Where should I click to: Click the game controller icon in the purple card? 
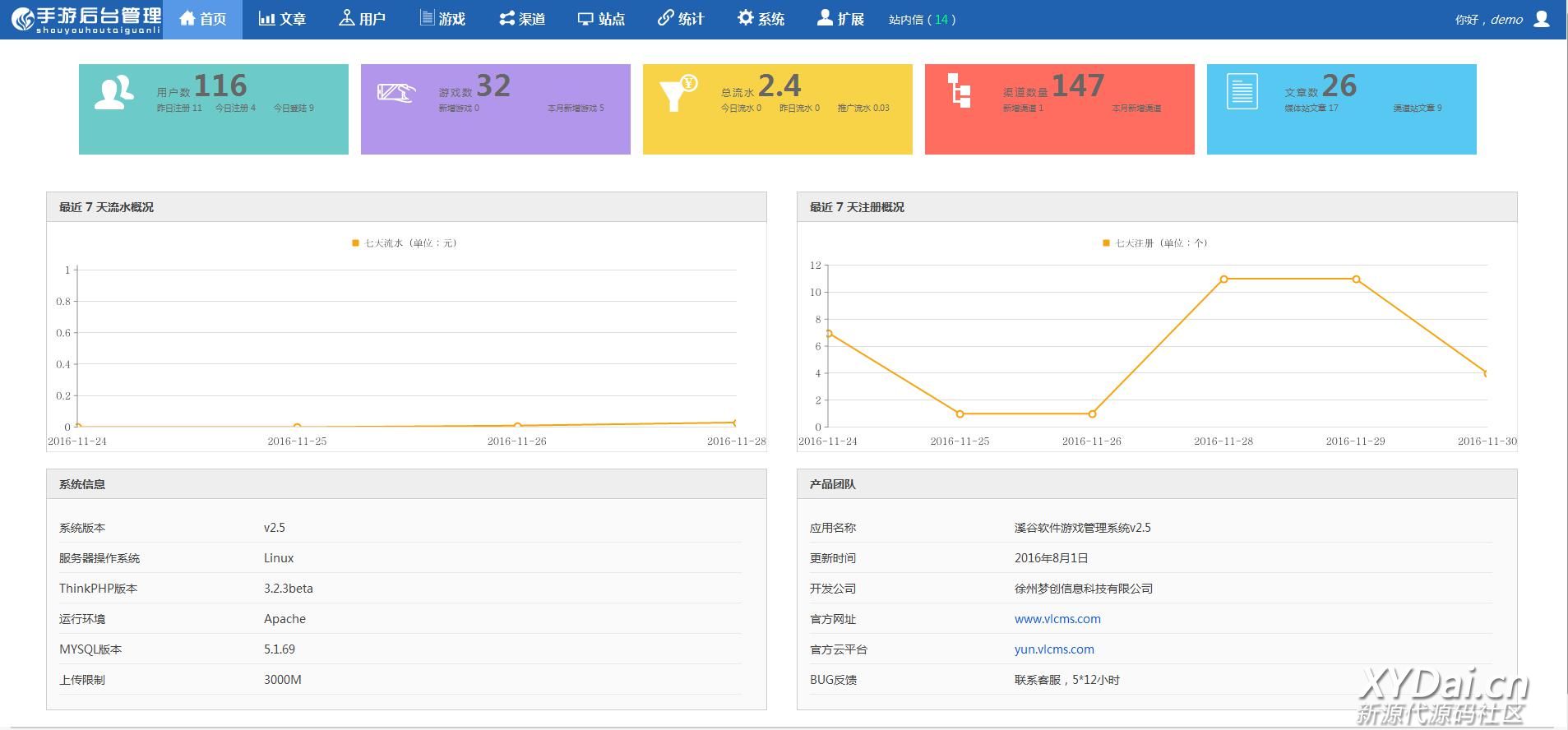coord(395,92)
